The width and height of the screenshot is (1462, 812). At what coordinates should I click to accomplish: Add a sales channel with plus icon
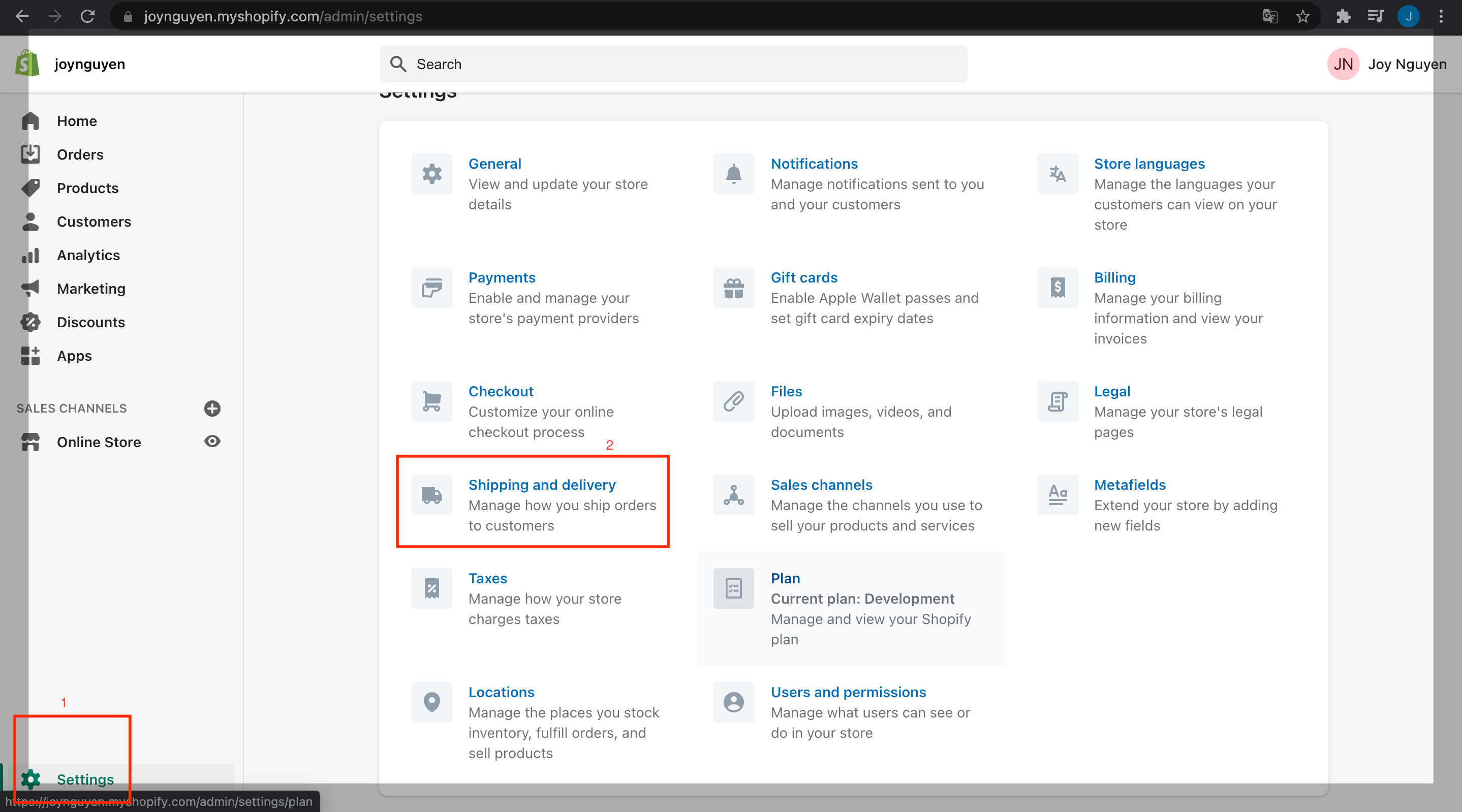pyautogui.click(x=212, y=409)
